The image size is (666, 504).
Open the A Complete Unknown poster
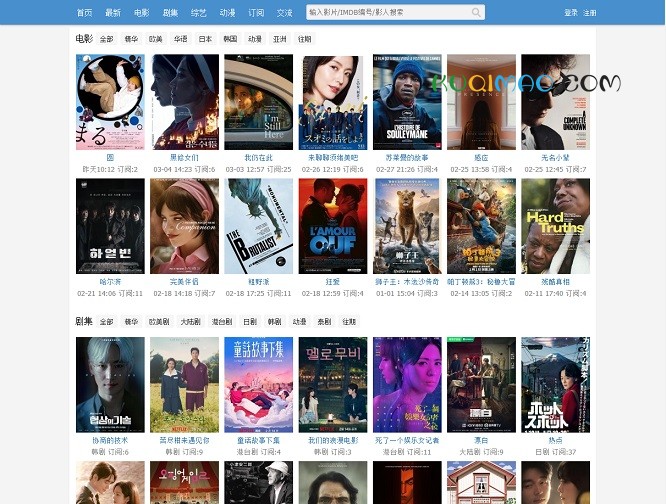coord(556,102)
